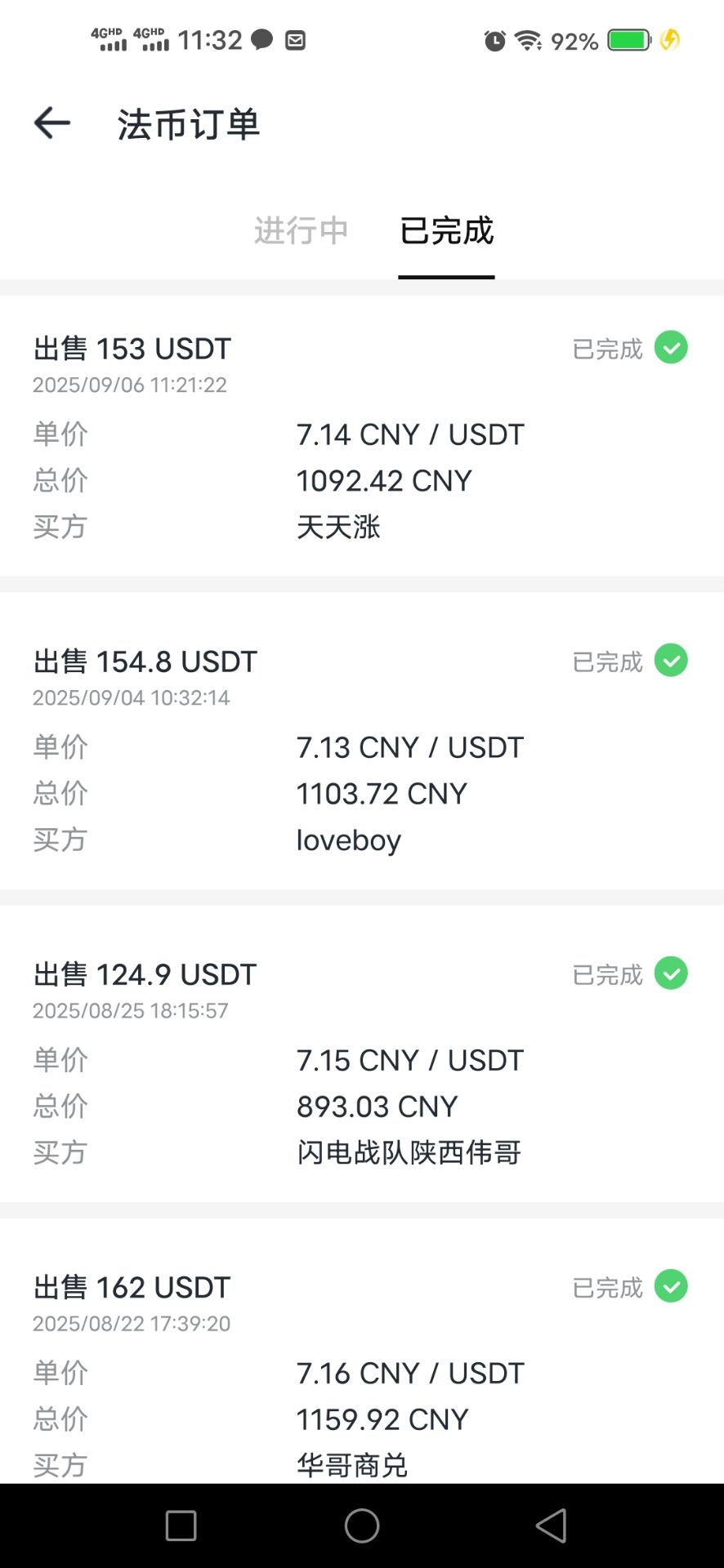Tap green checkmark on 153 USDT order
Viewport: 724px width, 1568px height.
click(x=671, y=348)
